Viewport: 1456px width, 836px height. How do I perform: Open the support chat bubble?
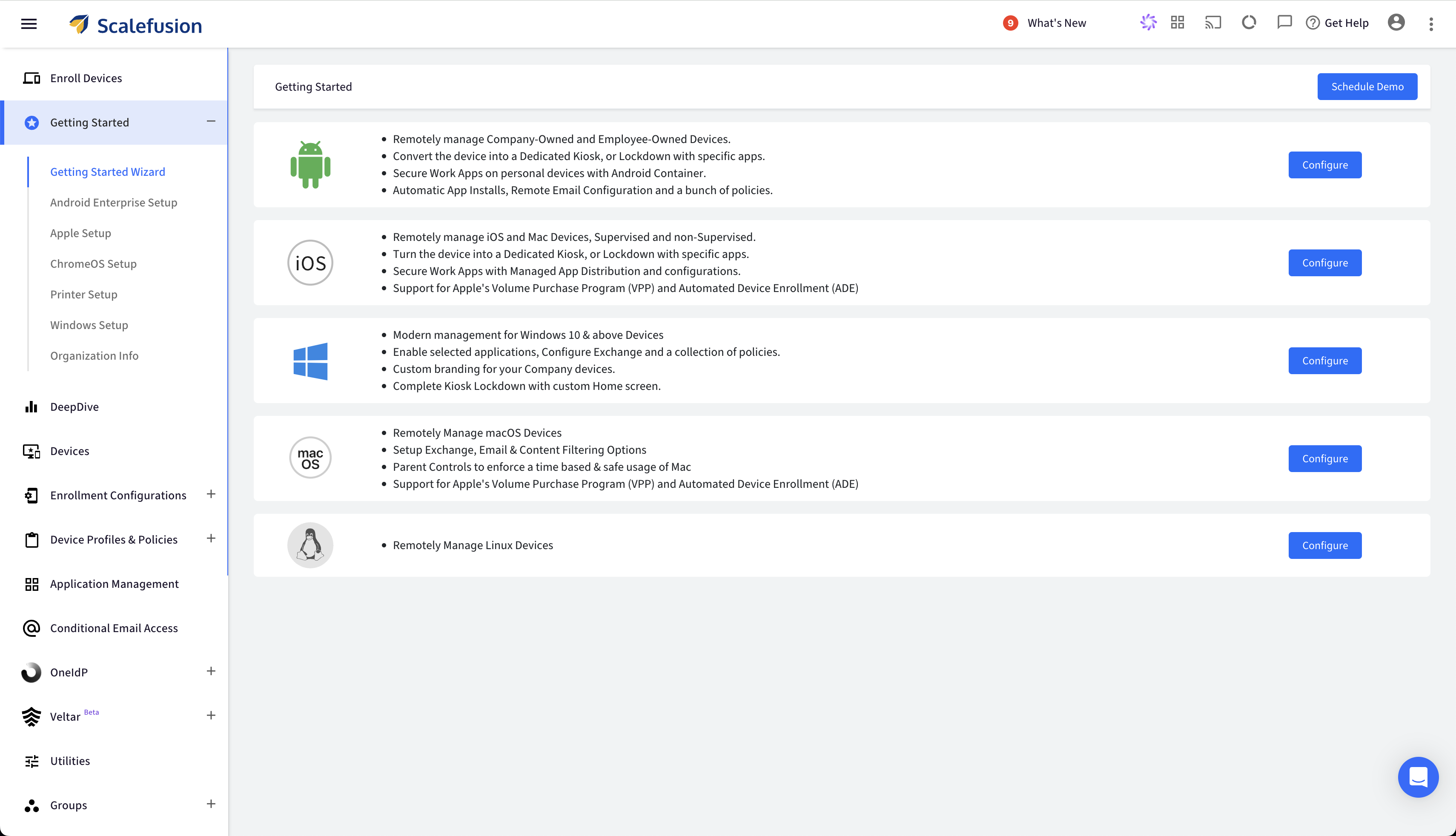(1418, 777)
